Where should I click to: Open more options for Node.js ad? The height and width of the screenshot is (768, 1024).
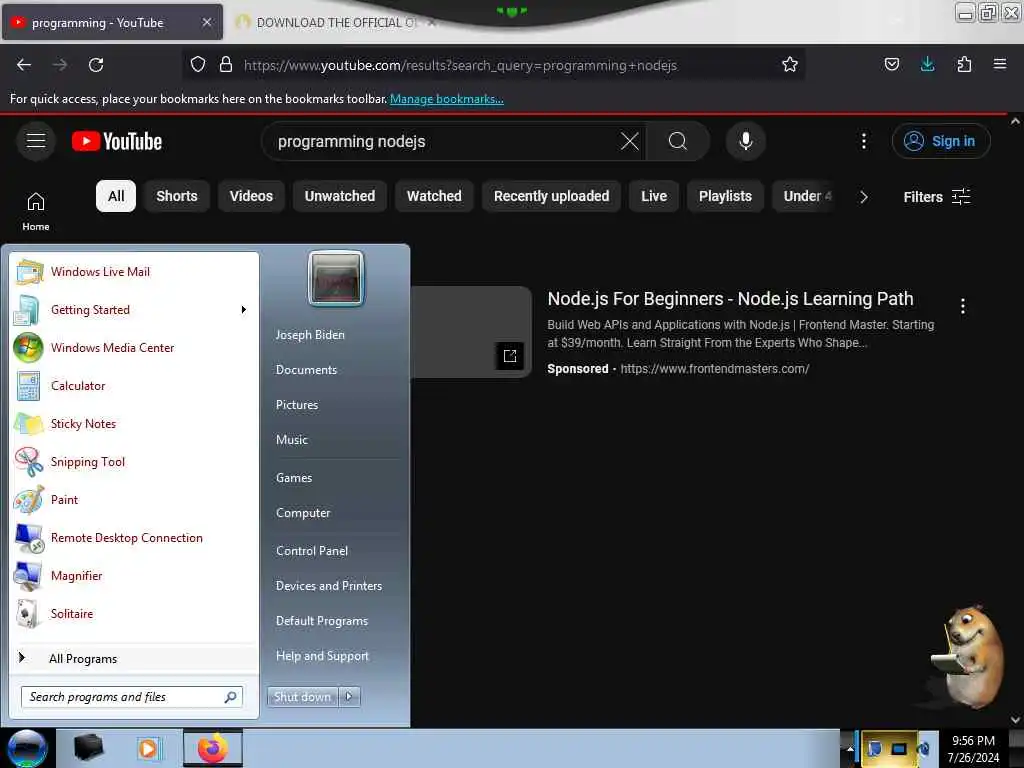click(963, 306)
